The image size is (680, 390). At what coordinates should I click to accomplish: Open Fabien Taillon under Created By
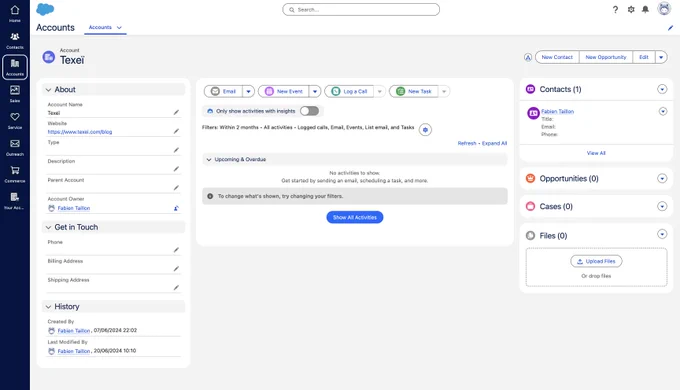pos(74,331)
